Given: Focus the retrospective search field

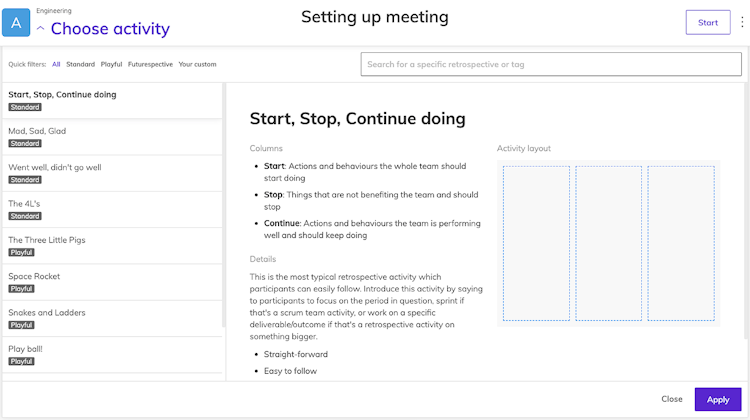Looking at the screenshot, I should coord(551,65).
